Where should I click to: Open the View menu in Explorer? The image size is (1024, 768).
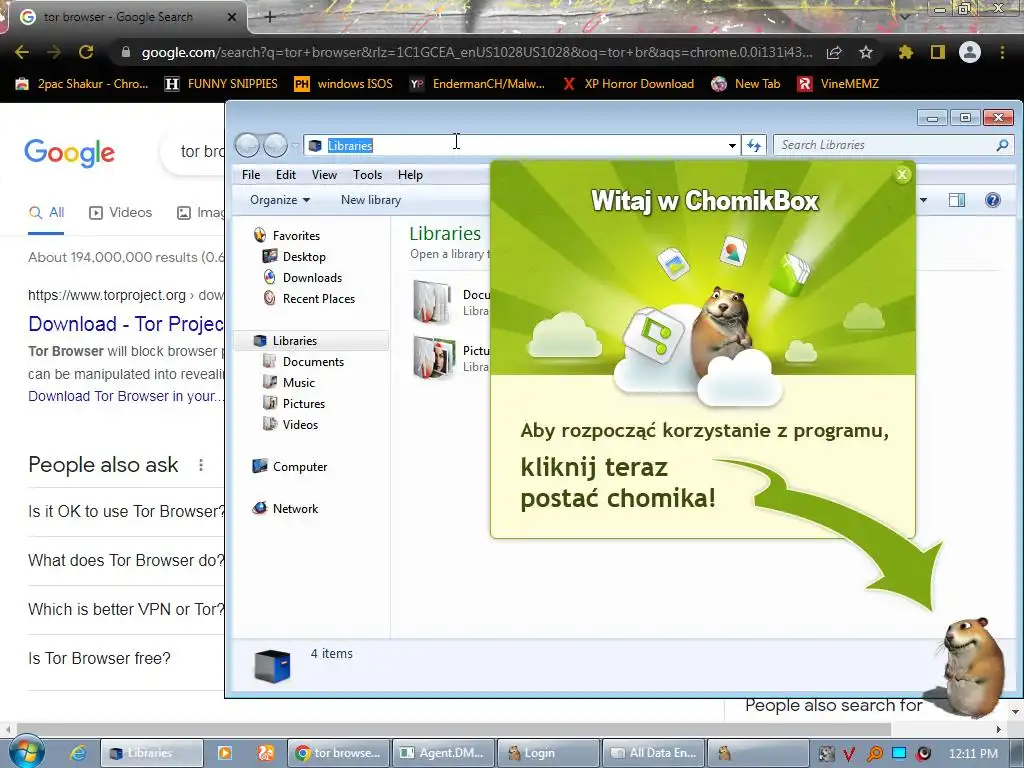point(324,175)
